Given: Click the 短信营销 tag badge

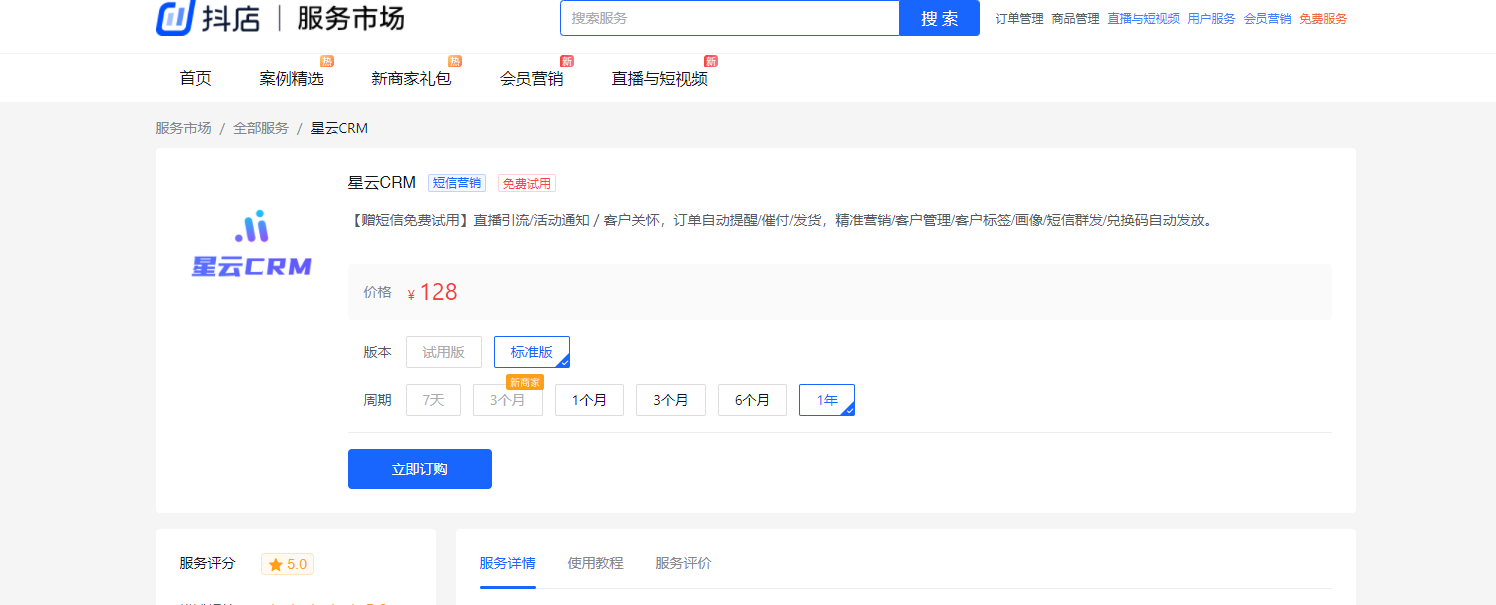Looking at the screenshot, I should click(x=457, y=183).
